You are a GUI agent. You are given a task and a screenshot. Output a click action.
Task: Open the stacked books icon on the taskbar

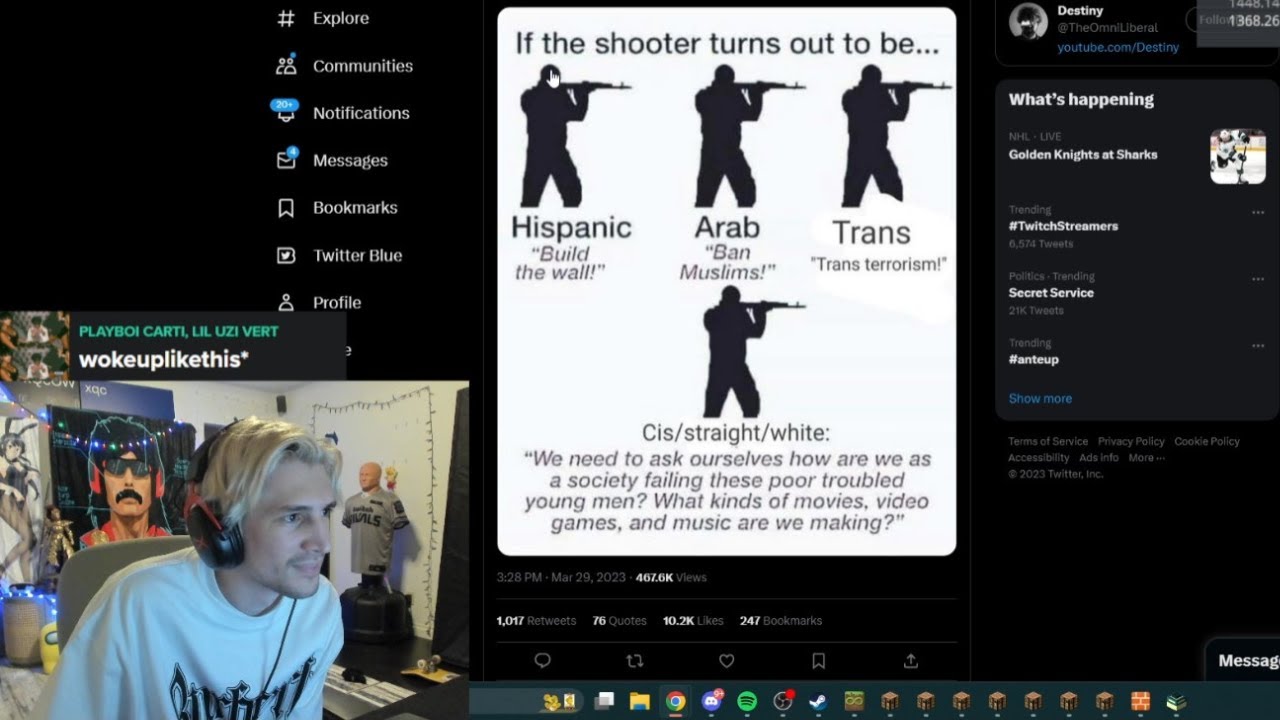pos(1176,702)
